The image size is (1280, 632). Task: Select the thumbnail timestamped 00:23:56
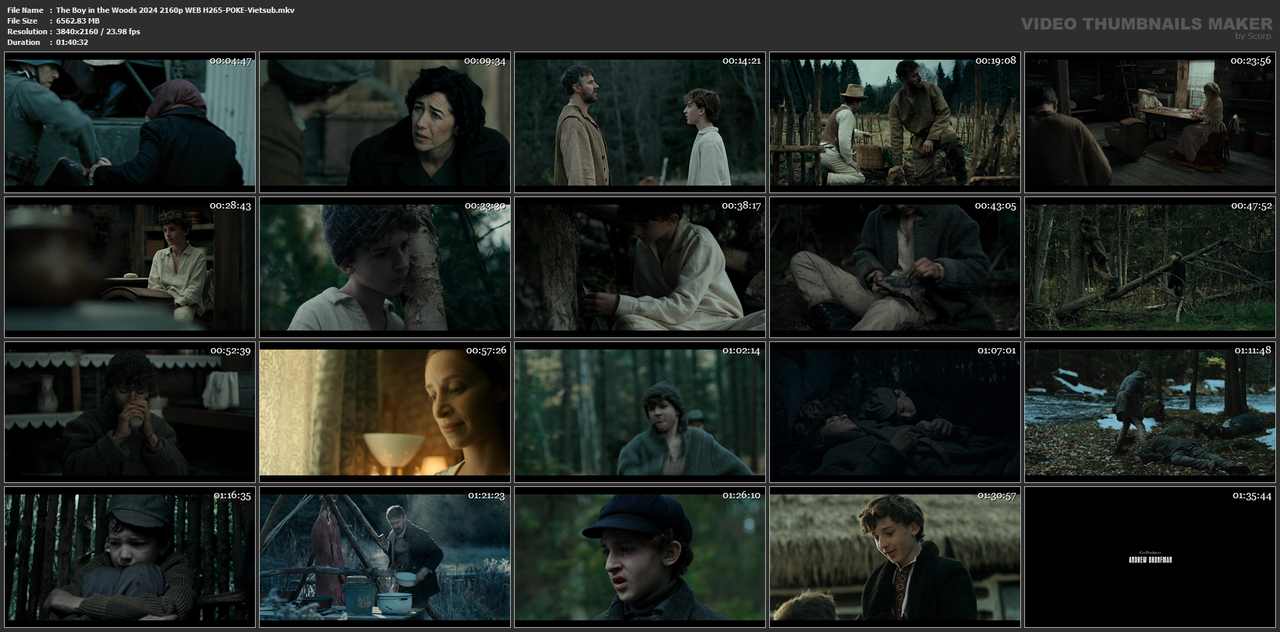1150,122
